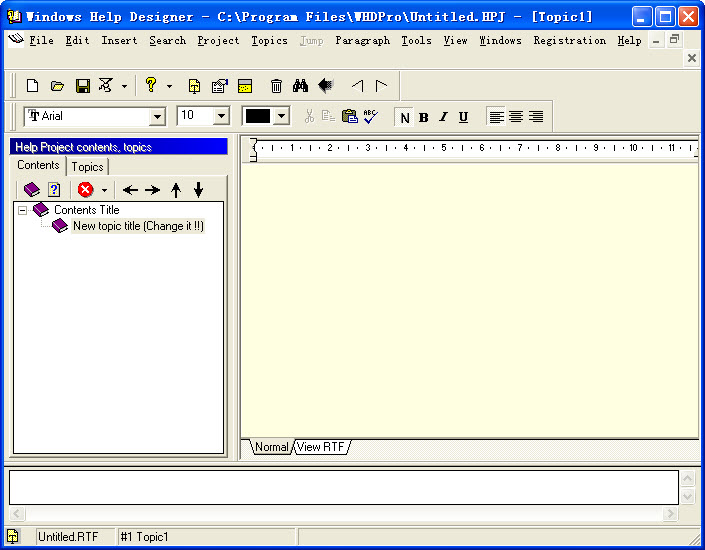Open the font size 10 dropdown
705x550 pixels.
221,116
